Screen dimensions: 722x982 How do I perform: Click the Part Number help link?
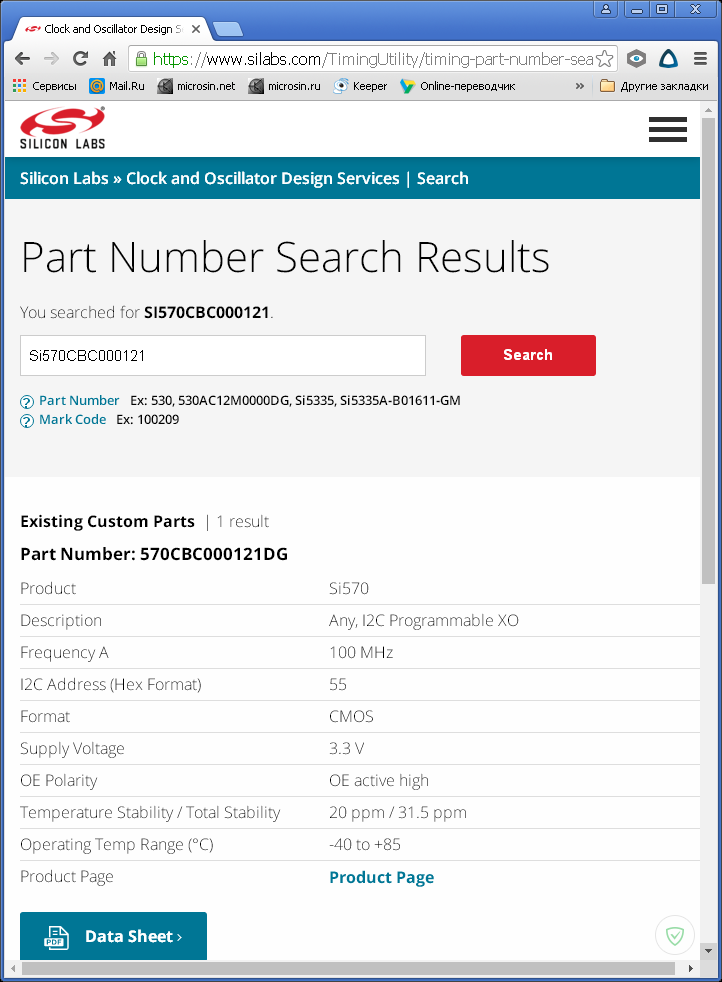(x=79, y=400)
